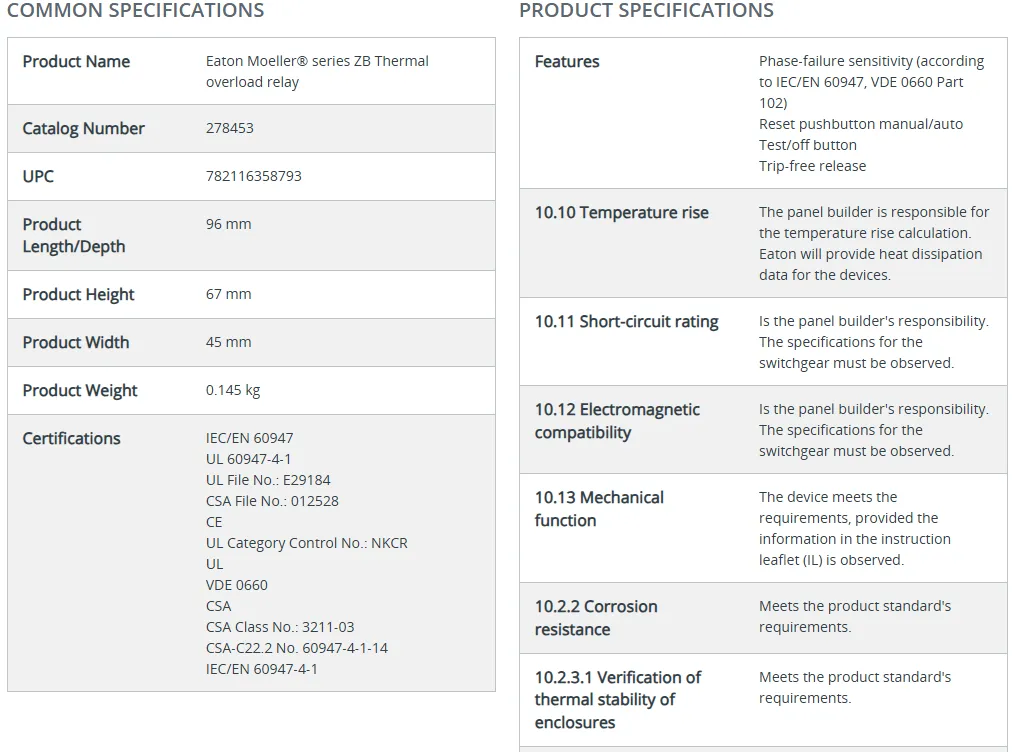The width and height of the screenshot is (1013, 752).
Task: Click the Product Height value 67 mm
Action: tap(229, 294)
